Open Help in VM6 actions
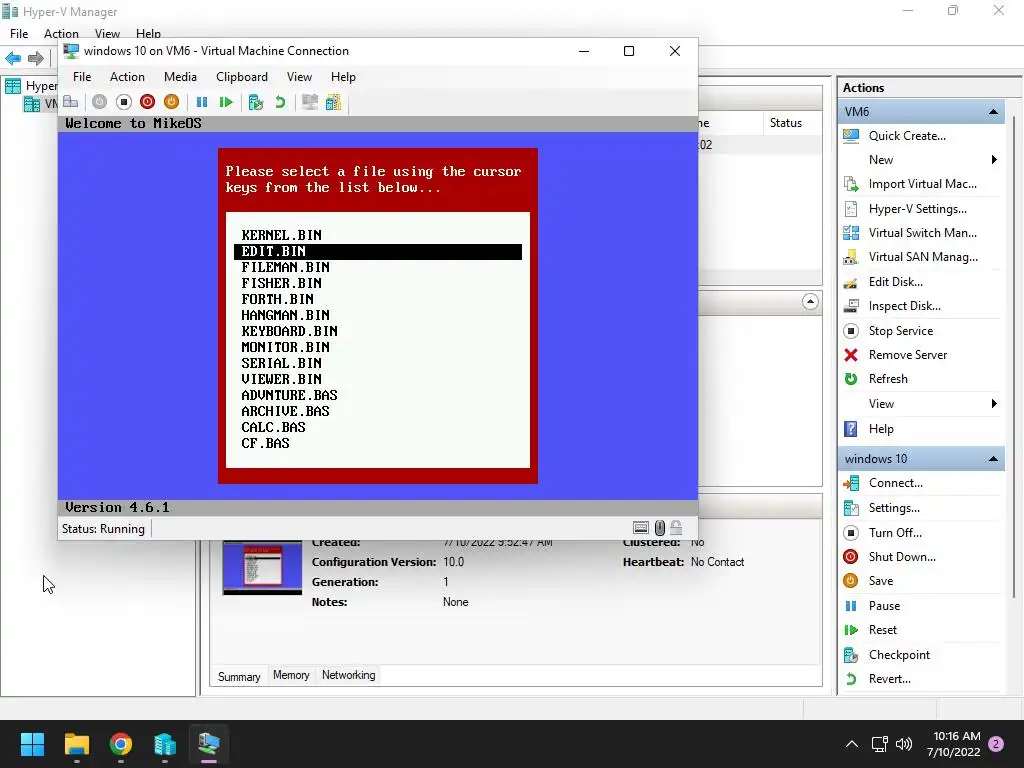 pos(881,429)
